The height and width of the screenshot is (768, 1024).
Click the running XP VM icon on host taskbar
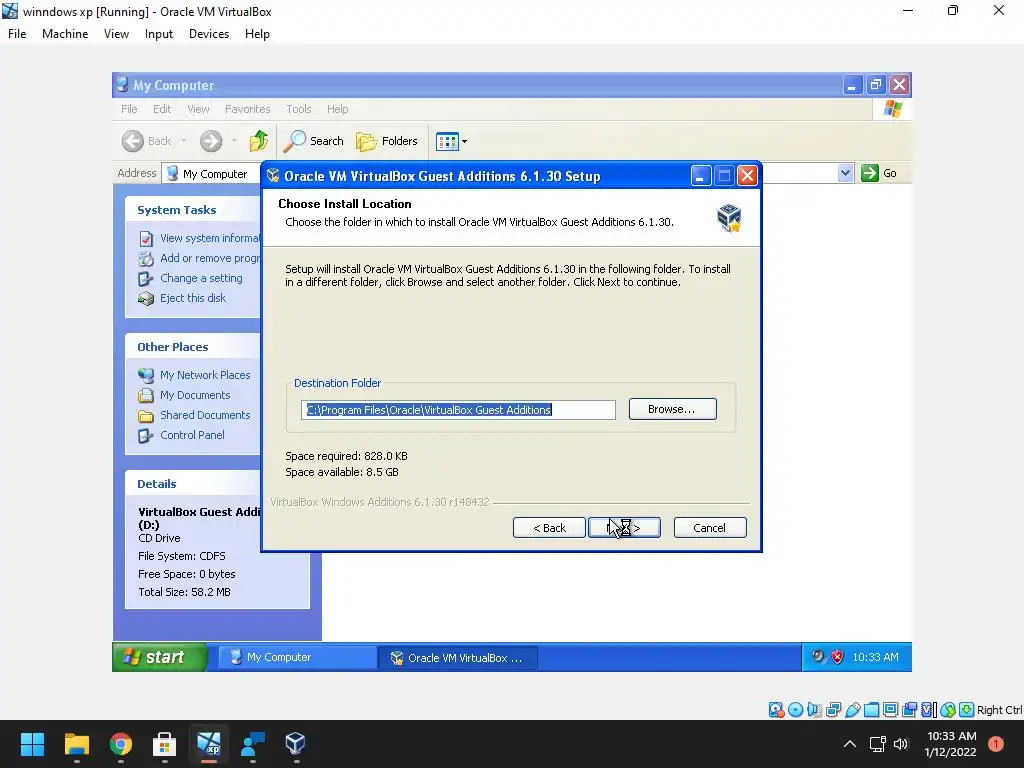(208, 744)
